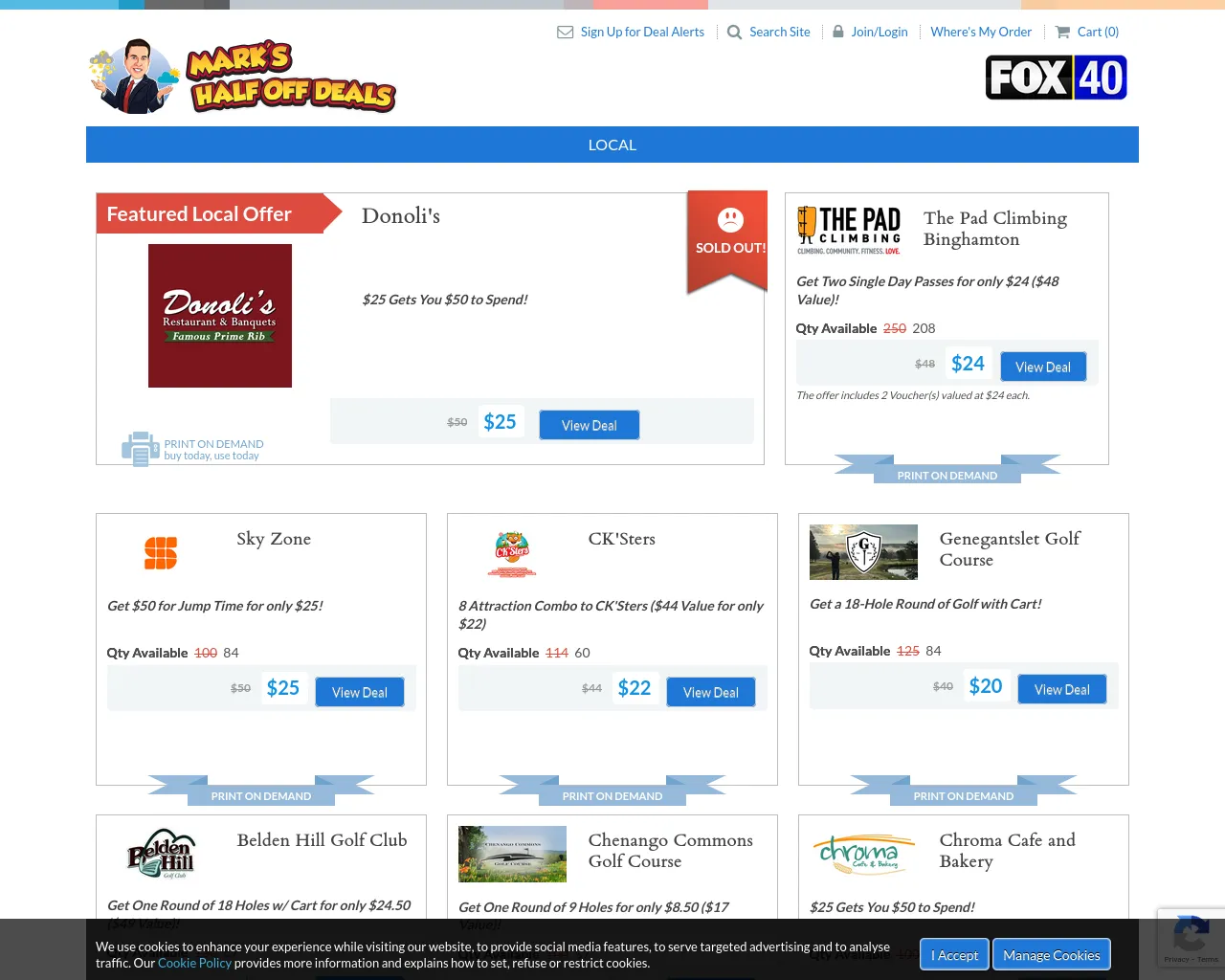Viewport: 1225px width, 980px height.
Task: Select the LOCAL navigation tab
Action: pyautogui.click(x=612, y=145)
